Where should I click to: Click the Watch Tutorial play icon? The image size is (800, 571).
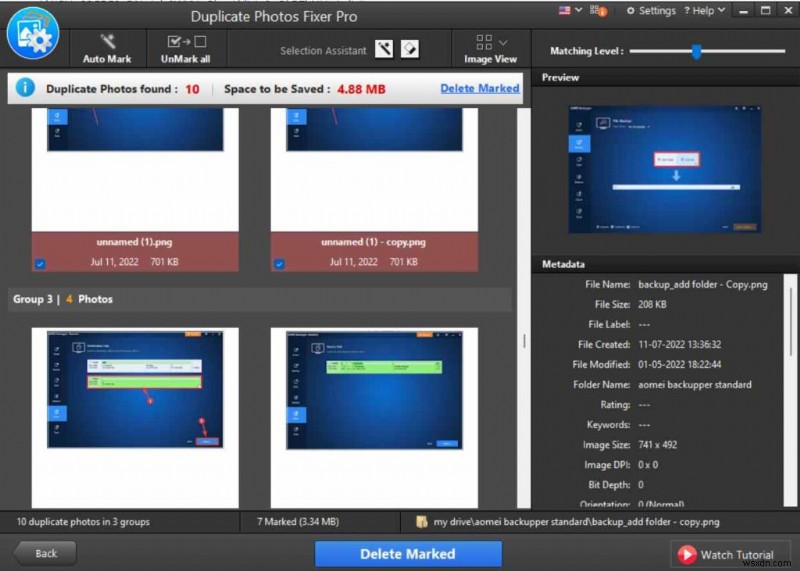click(x=687, y=554)
